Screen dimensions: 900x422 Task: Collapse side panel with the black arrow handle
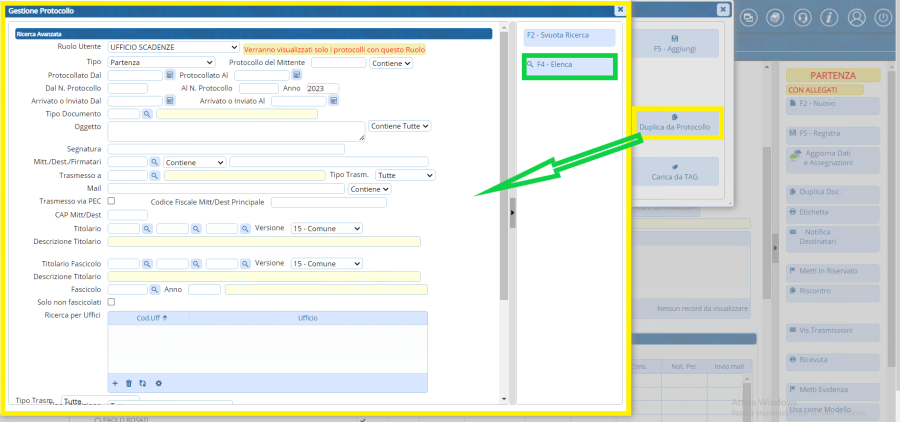click(x=512, y=211)
